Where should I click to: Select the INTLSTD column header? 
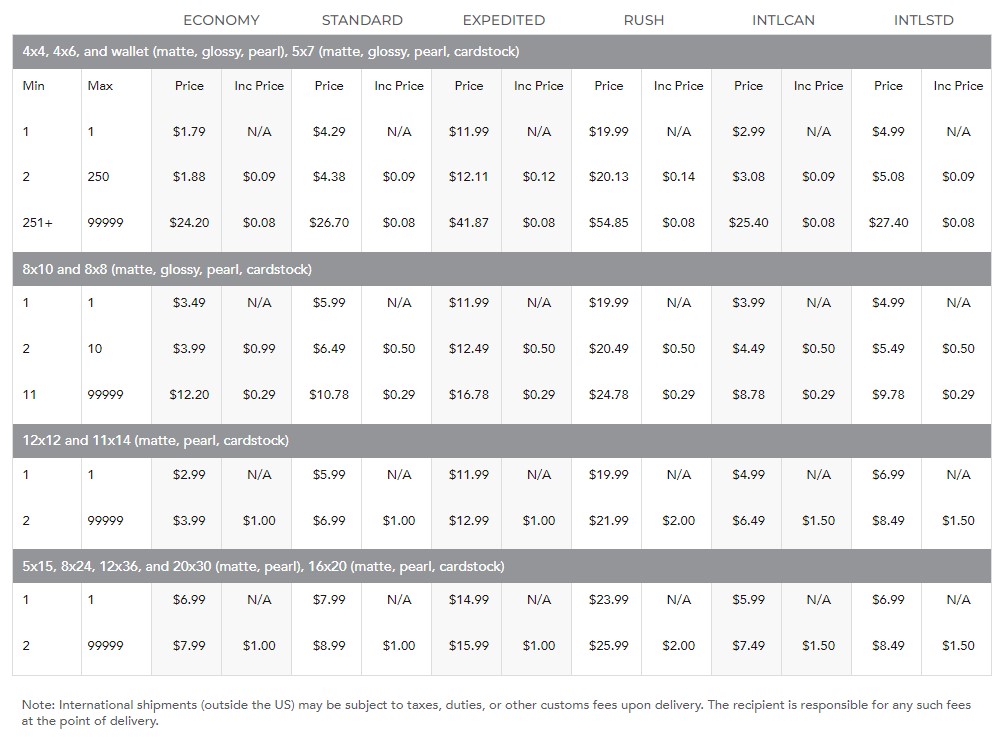point(924,20)
